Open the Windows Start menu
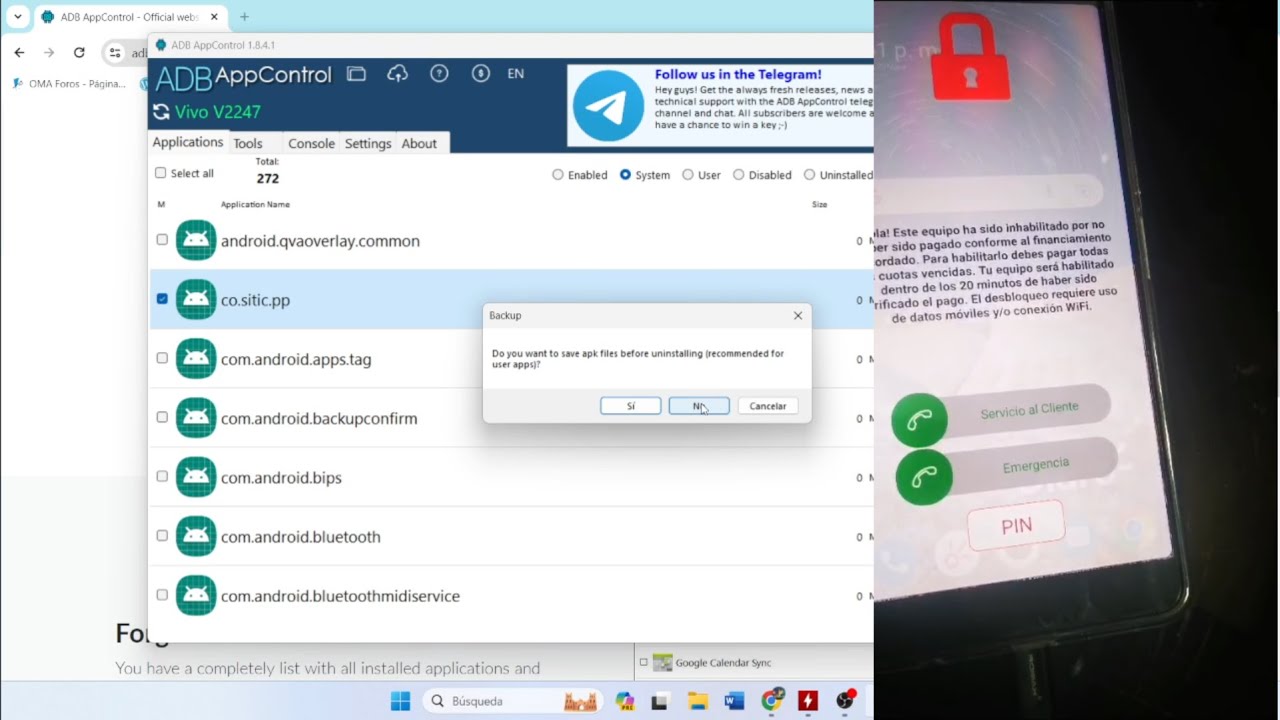 [x=400, y=701]
